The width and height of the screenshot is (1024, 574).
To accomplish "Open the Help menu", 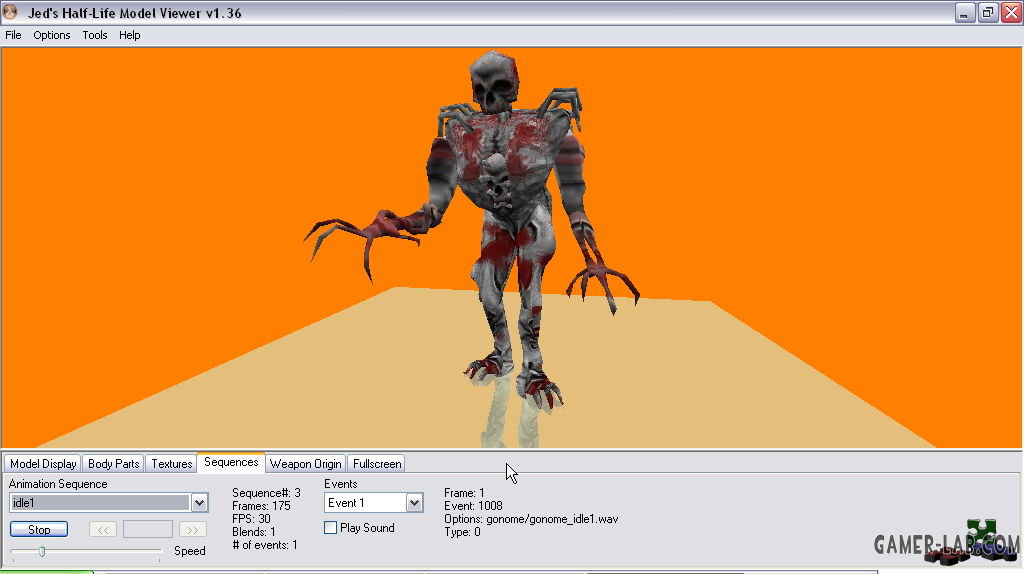I will [129, 35].
